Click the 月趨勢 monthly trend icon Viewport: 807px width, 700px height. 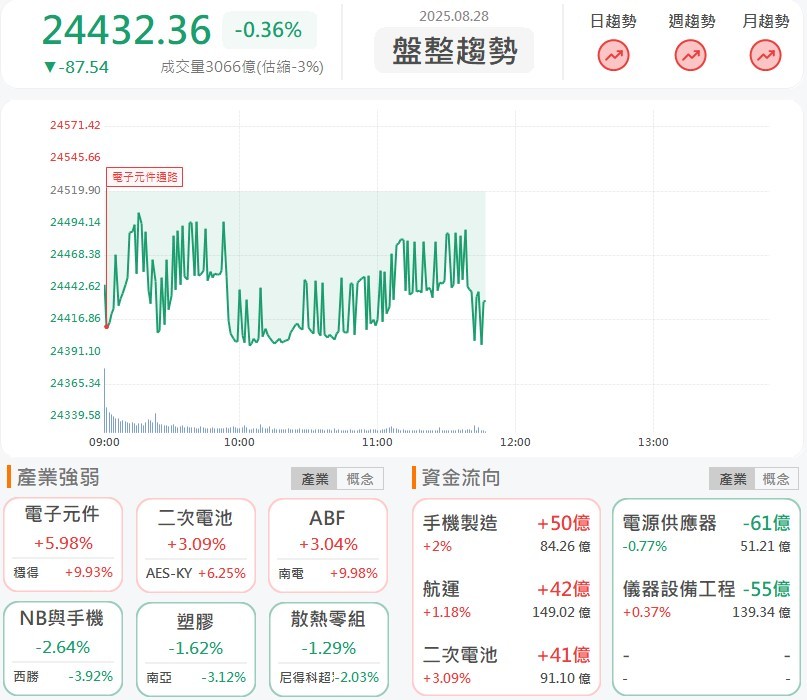[x=765, y=56]
